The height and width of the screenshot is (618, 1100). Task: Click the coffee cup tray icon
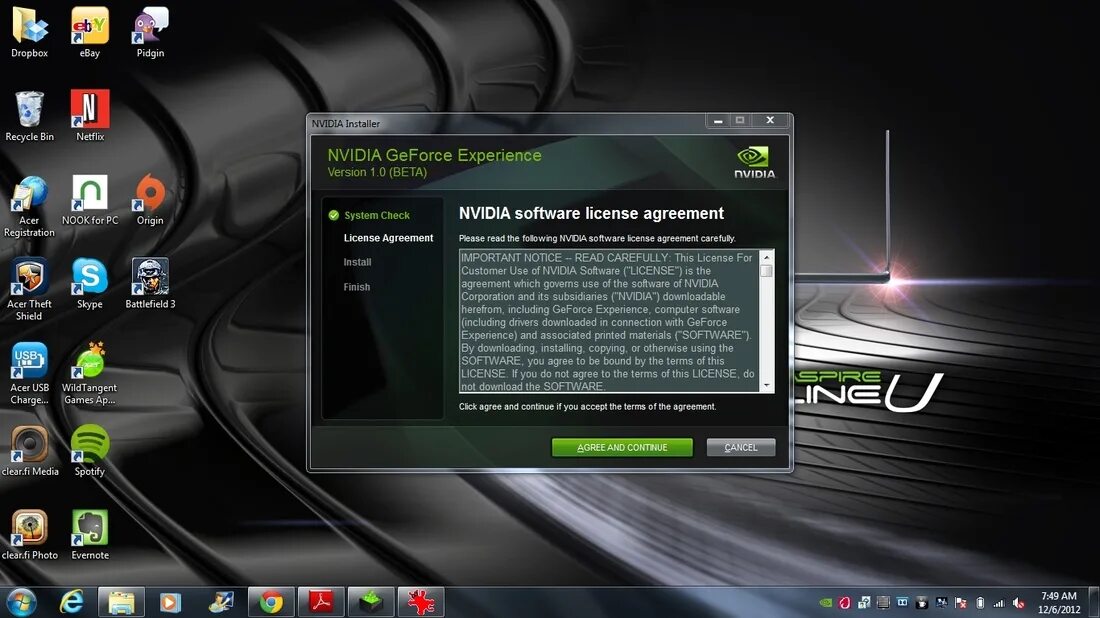click(922, 603)
